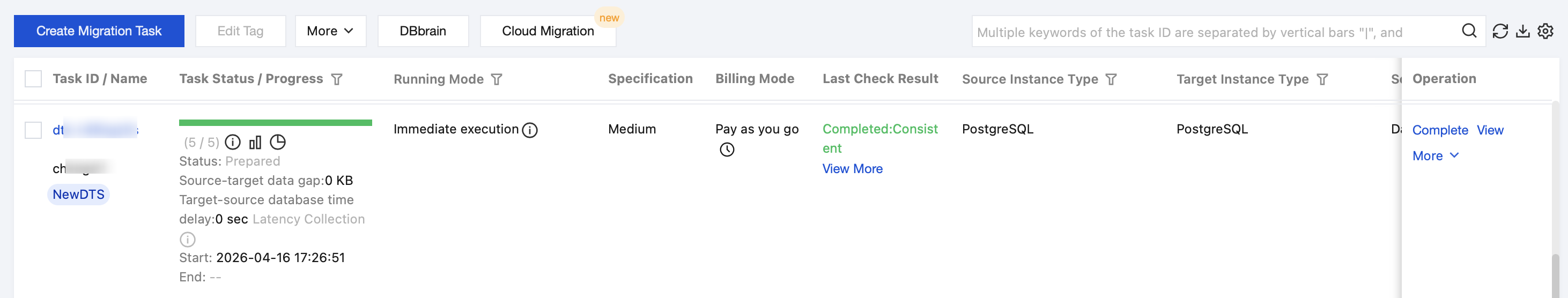This screenshot has width=1568, height=298.
Task: Open the Cloud Migration page
Action: 547,31
